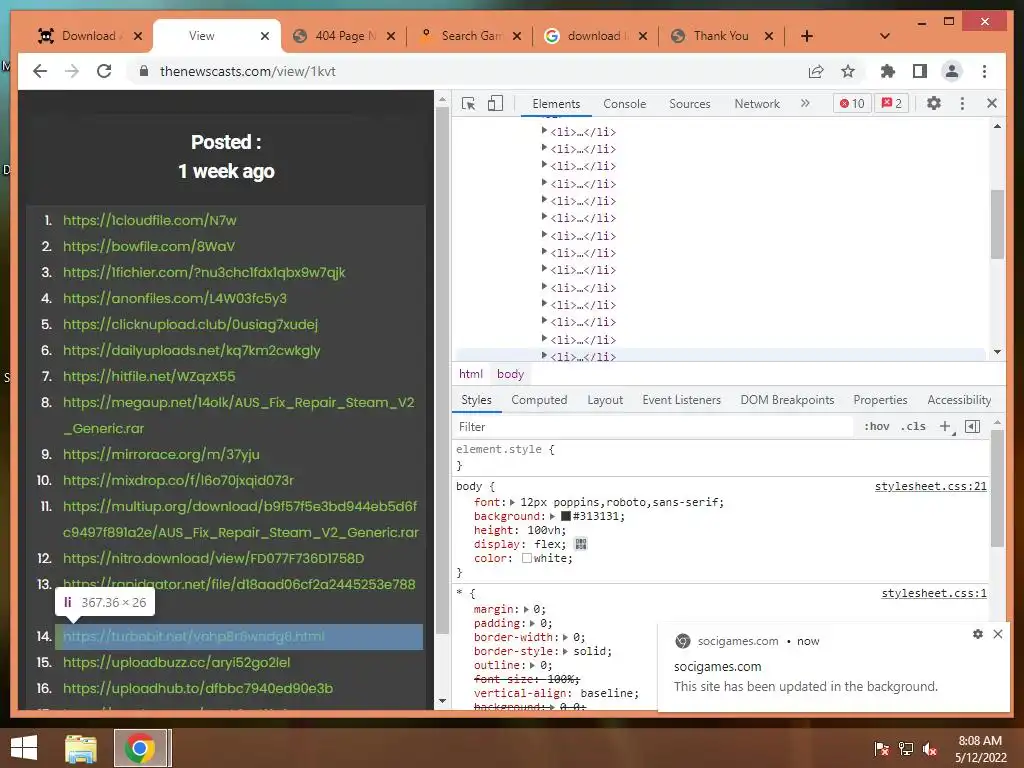This screenshot has height=768, width=1024.
Task: Expand the font shorthand property triangle
Action: tap(513, 502)
